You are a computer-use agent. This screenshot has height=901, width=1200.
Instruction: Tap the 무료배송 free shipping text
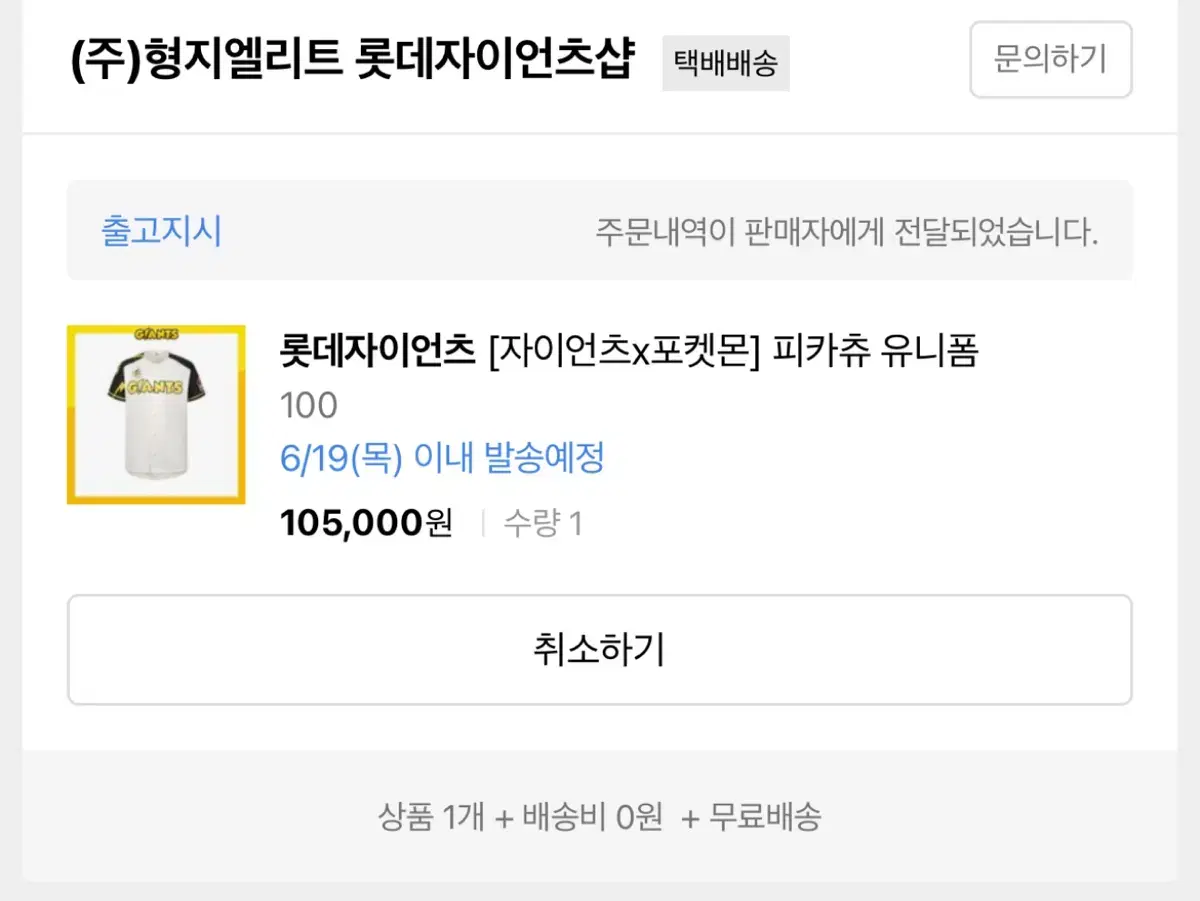pyautogui.click(x=765, y=818)
